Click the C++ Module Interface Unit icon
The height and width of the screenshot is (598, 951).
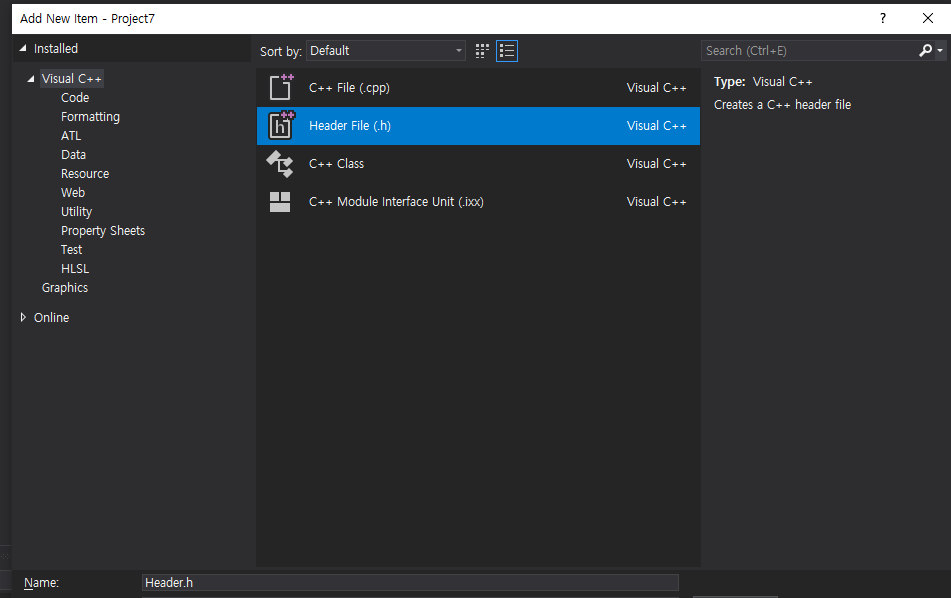coord(280,202)
